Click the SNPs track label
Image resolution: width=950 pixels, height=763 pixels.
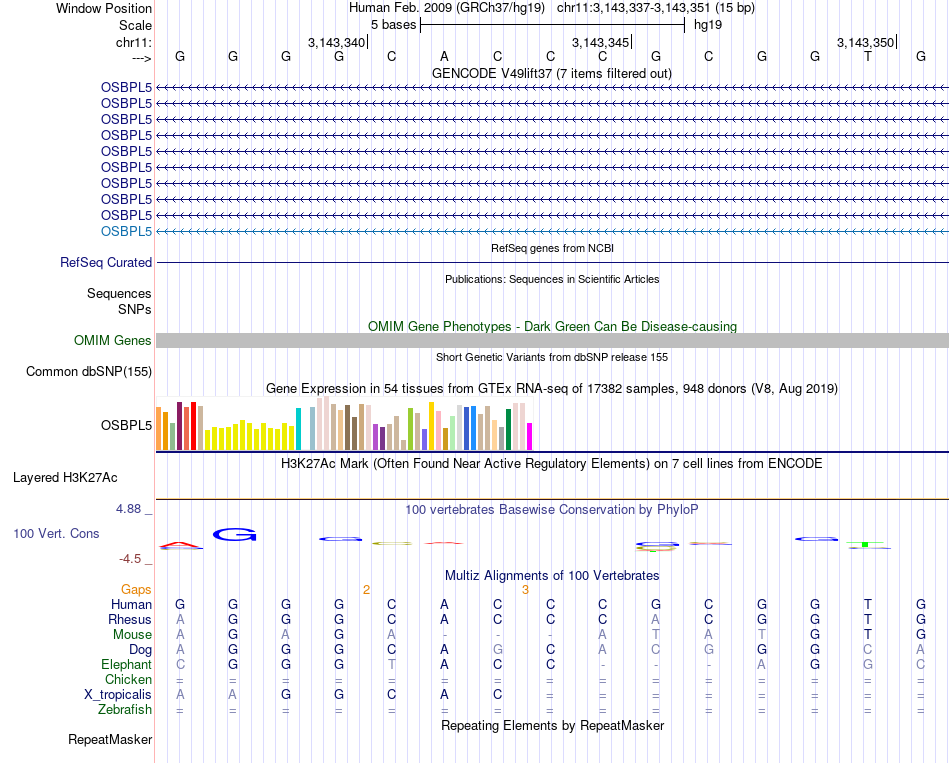coord(135,309)
